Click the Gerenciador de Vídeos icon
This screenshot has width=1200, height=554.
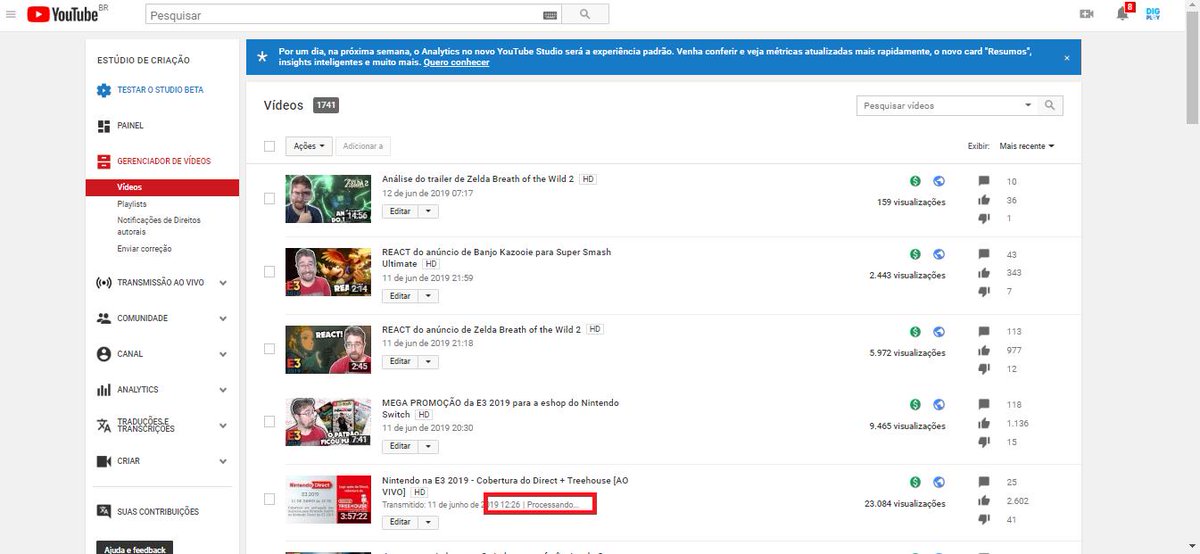104,161
